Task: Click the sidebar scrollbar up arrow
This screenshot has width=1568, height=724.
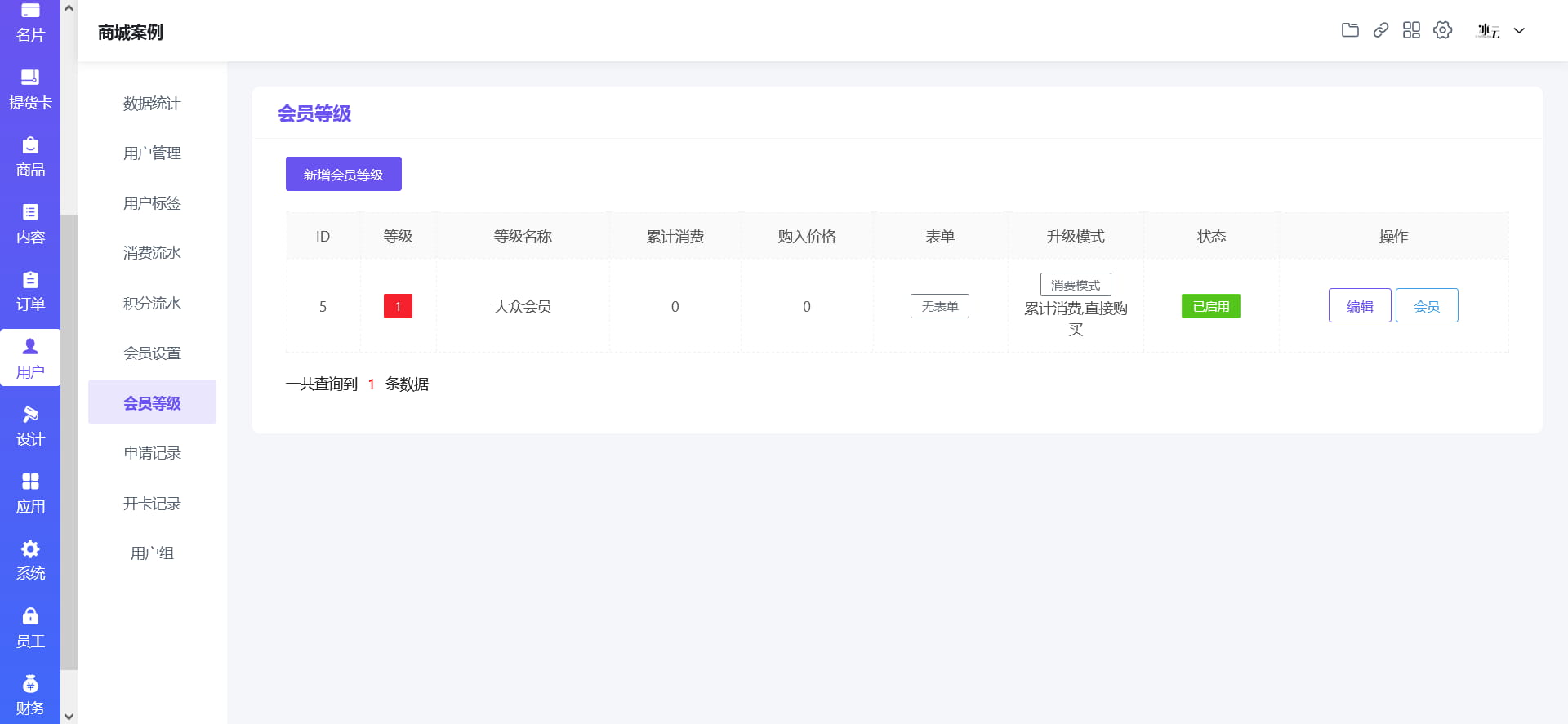Action: click(69, 8)
